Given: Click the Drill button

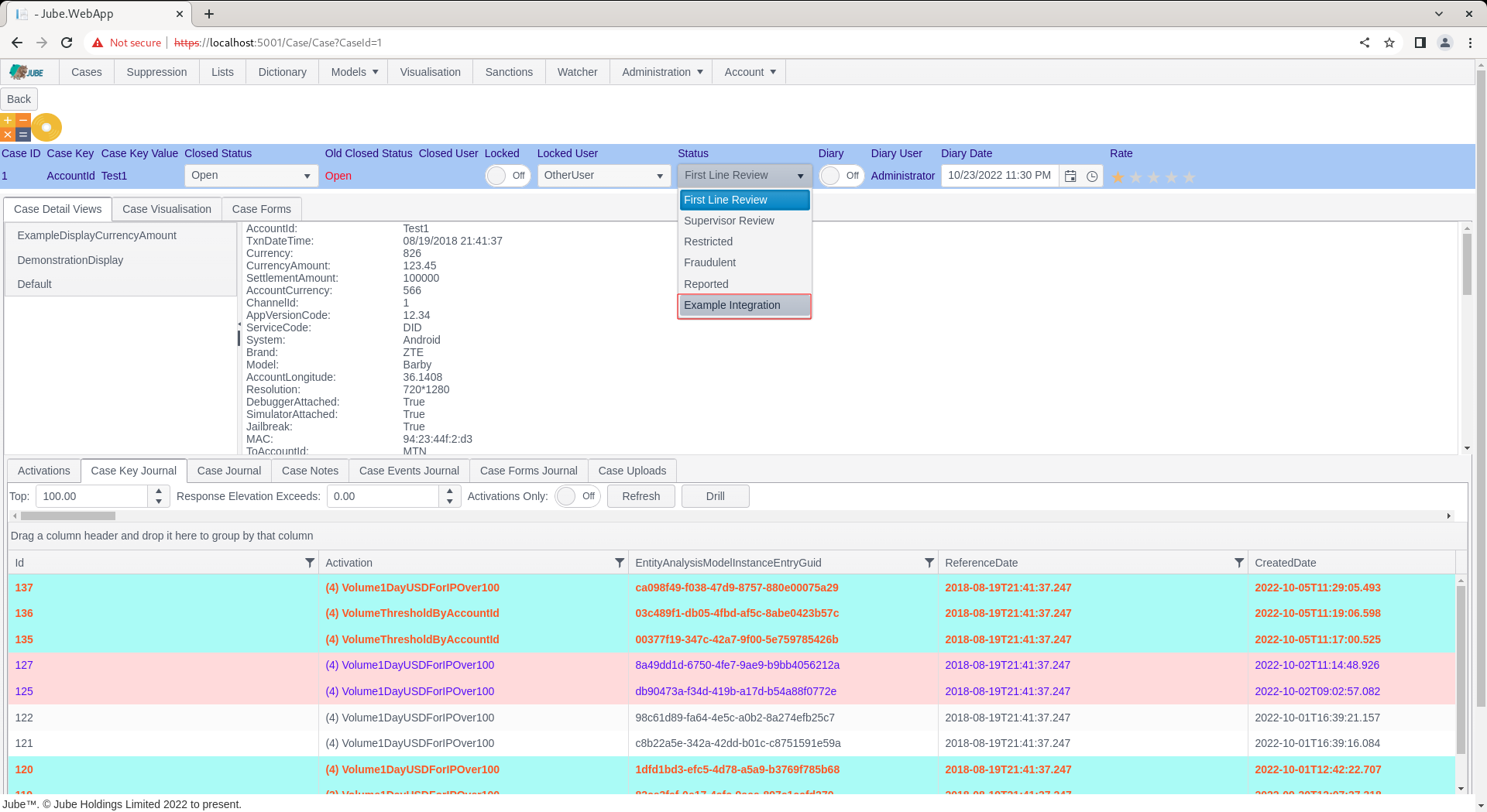Looking at the screenshot, I should [x=716, y=496].
